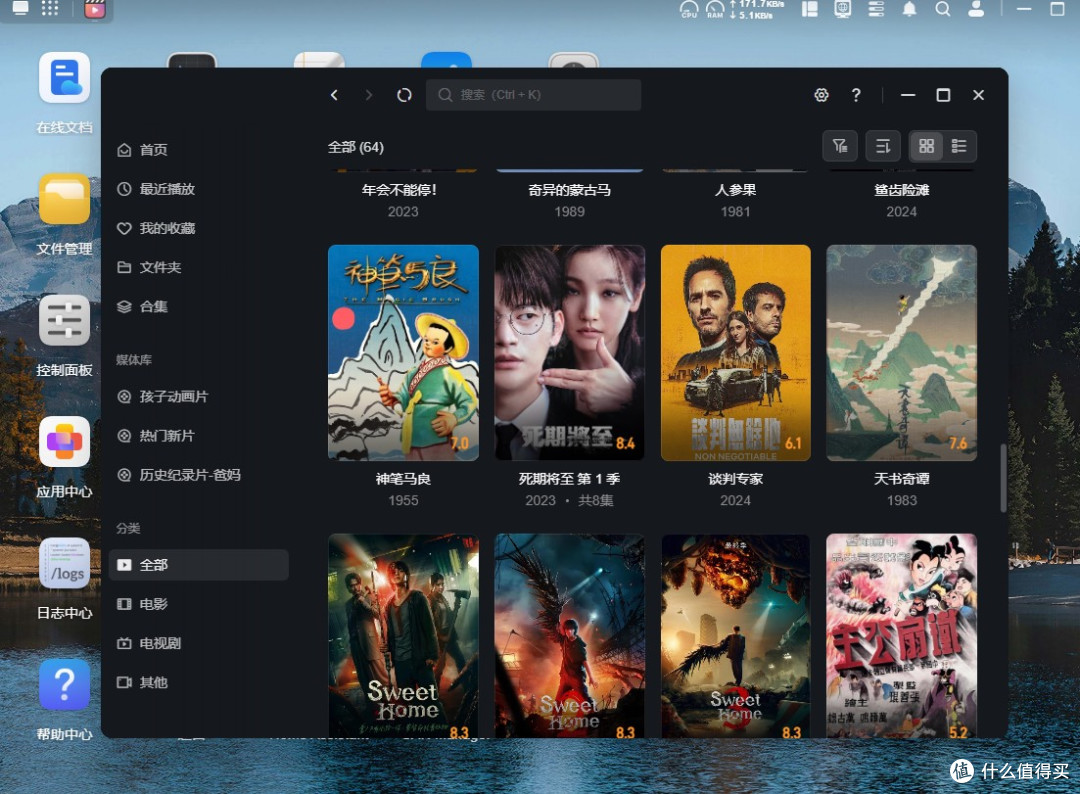Open the help question mark
The height and width of the screenshot is (794, 1080).
(x=855, y=95)
